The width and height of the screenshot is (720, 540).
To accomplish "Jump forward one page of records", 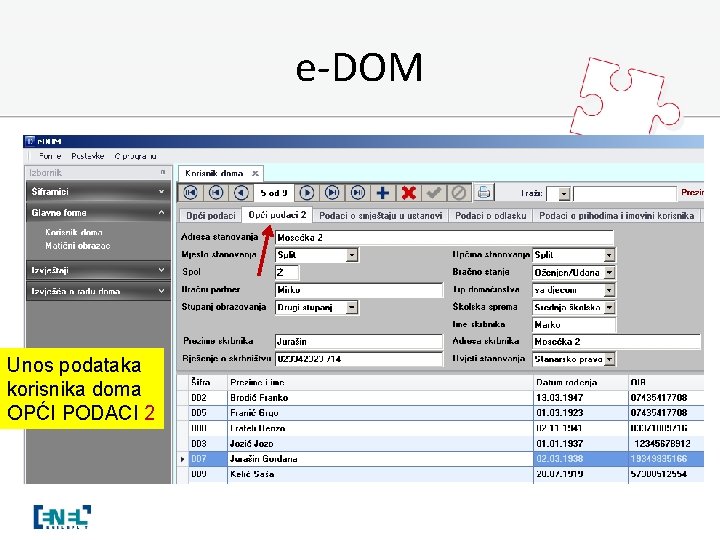I will 332,192.
